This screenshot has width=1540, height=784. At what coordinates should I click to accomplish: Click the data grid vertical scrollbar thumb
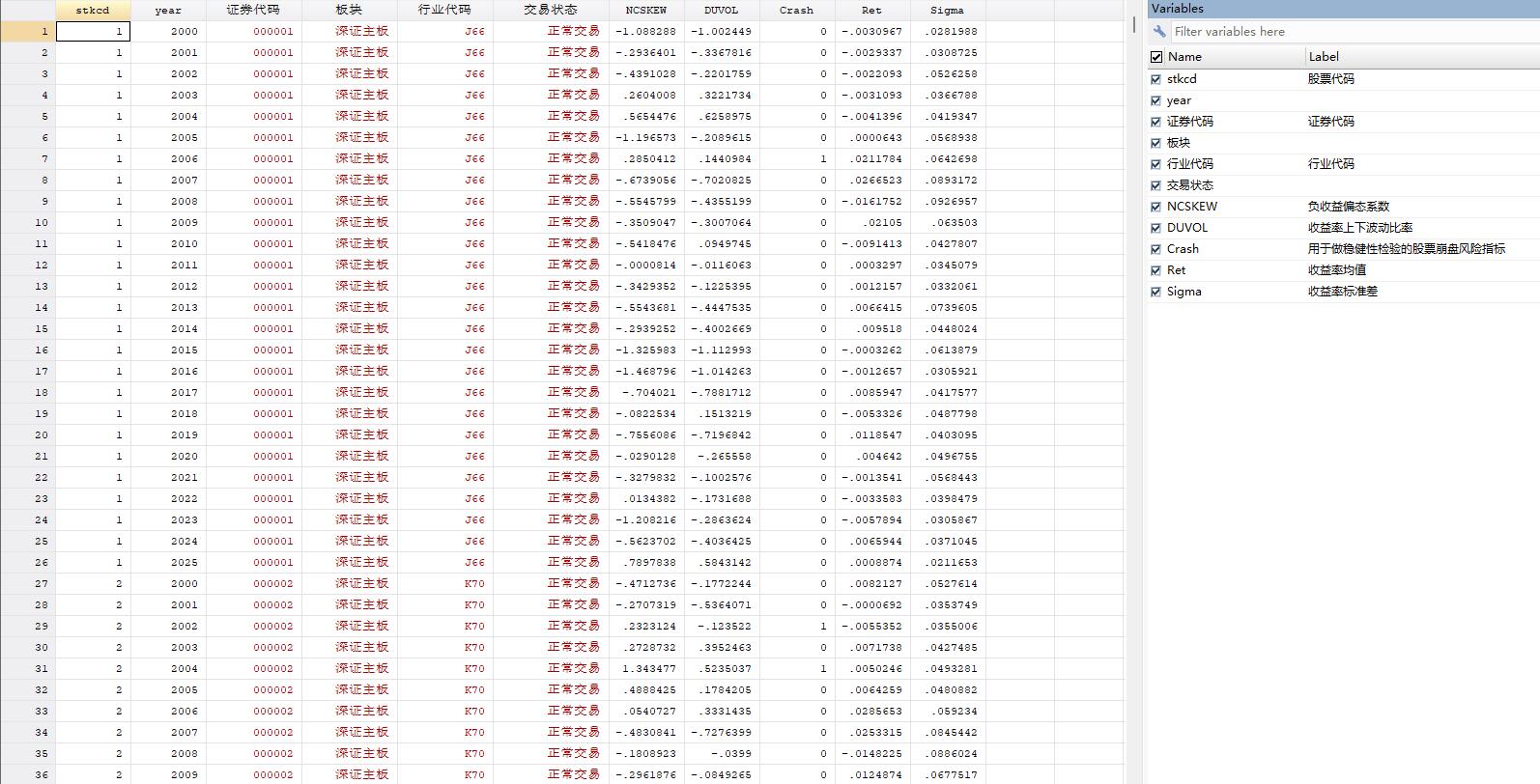[1133, 23]
